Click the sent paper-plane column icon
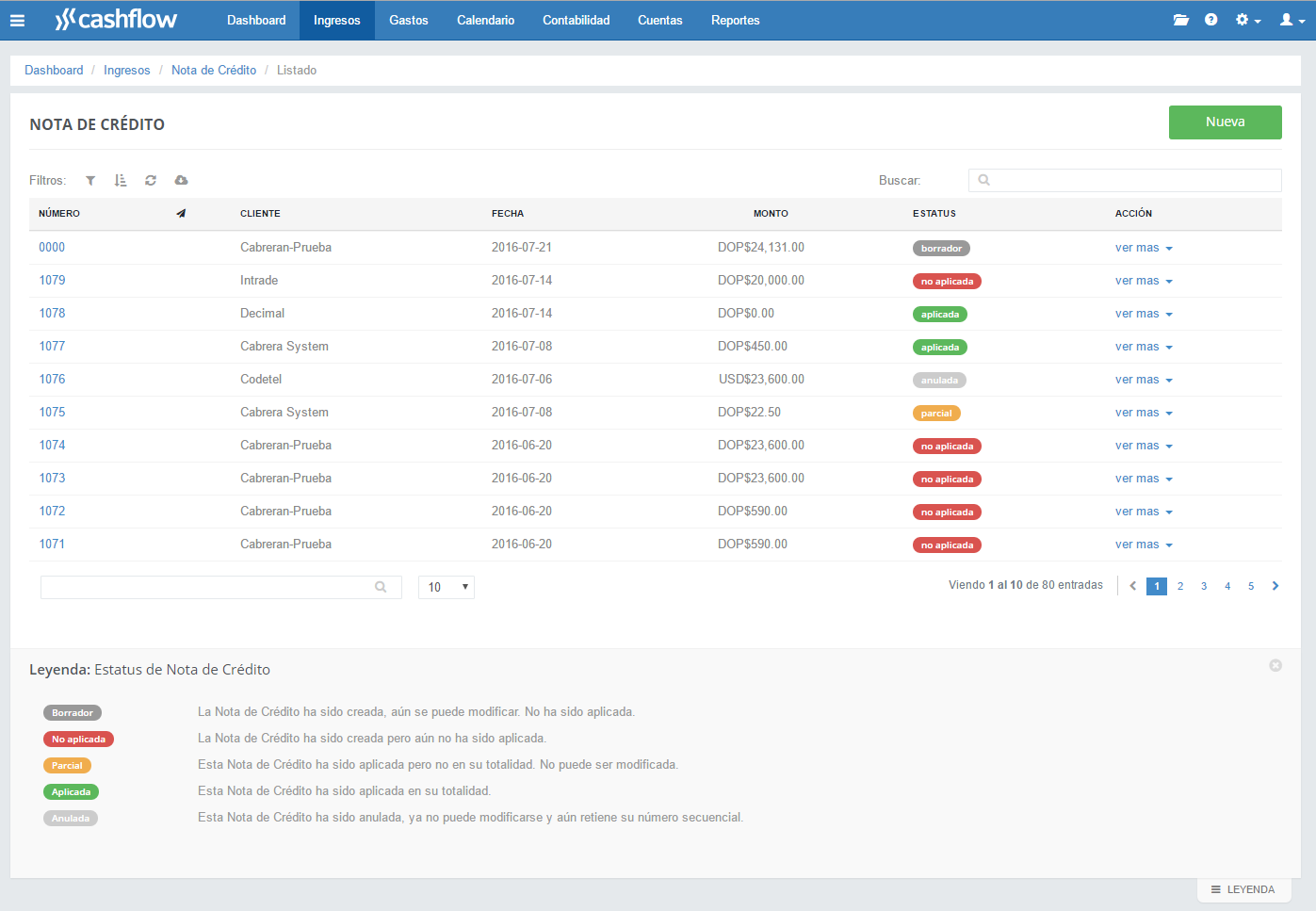1316x911 pixels. [181, 213]
